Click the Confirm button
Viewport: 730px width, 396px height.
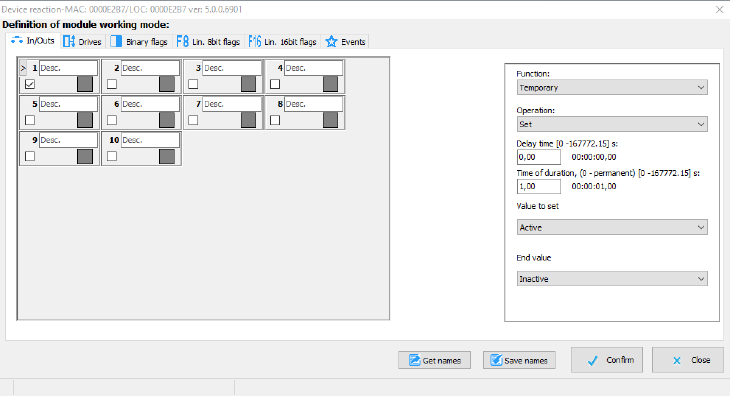click(x=607, y=360)
